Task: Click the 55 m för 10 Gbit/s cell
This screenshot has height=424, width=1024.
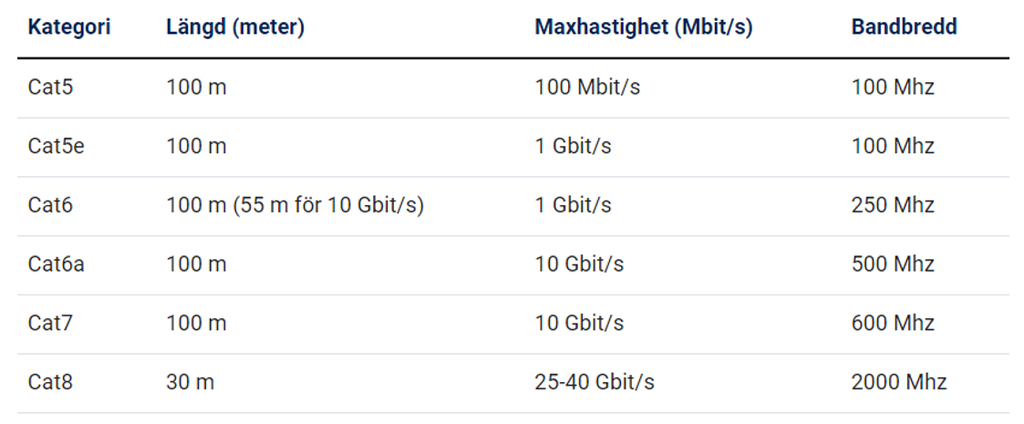Action: [x=295, y=205]
